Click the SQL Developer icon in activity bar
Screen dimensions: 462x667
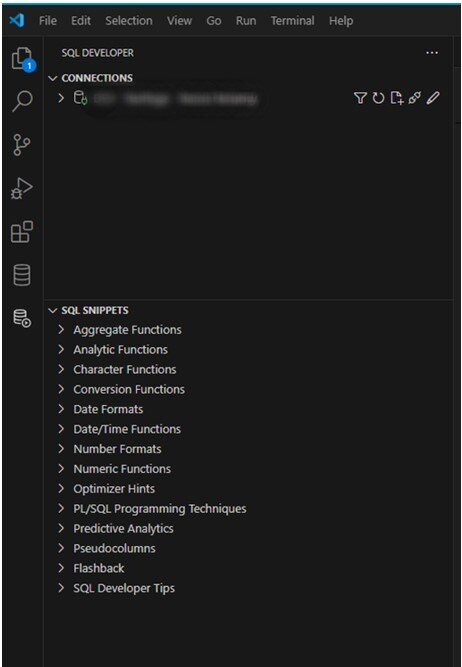22,318
